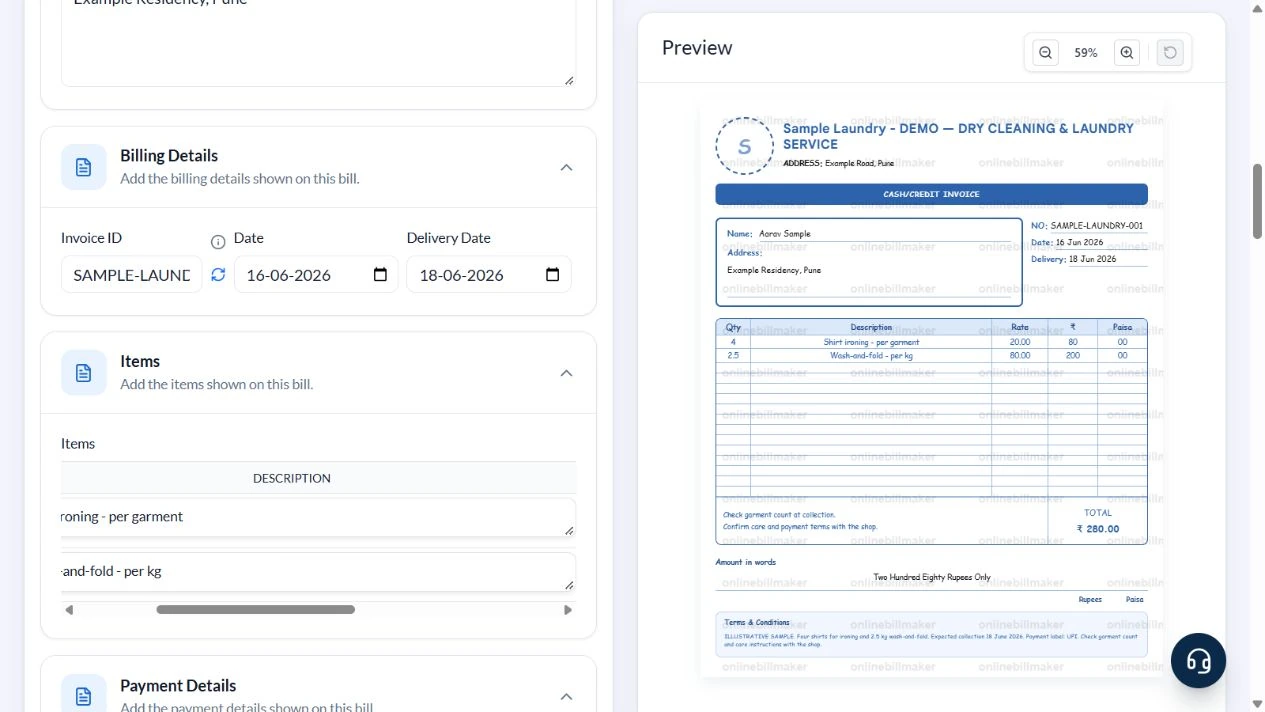This screenshot has height=712, width=1265.
Task: Open the support headset chat button
Action: pos(1198,660)
